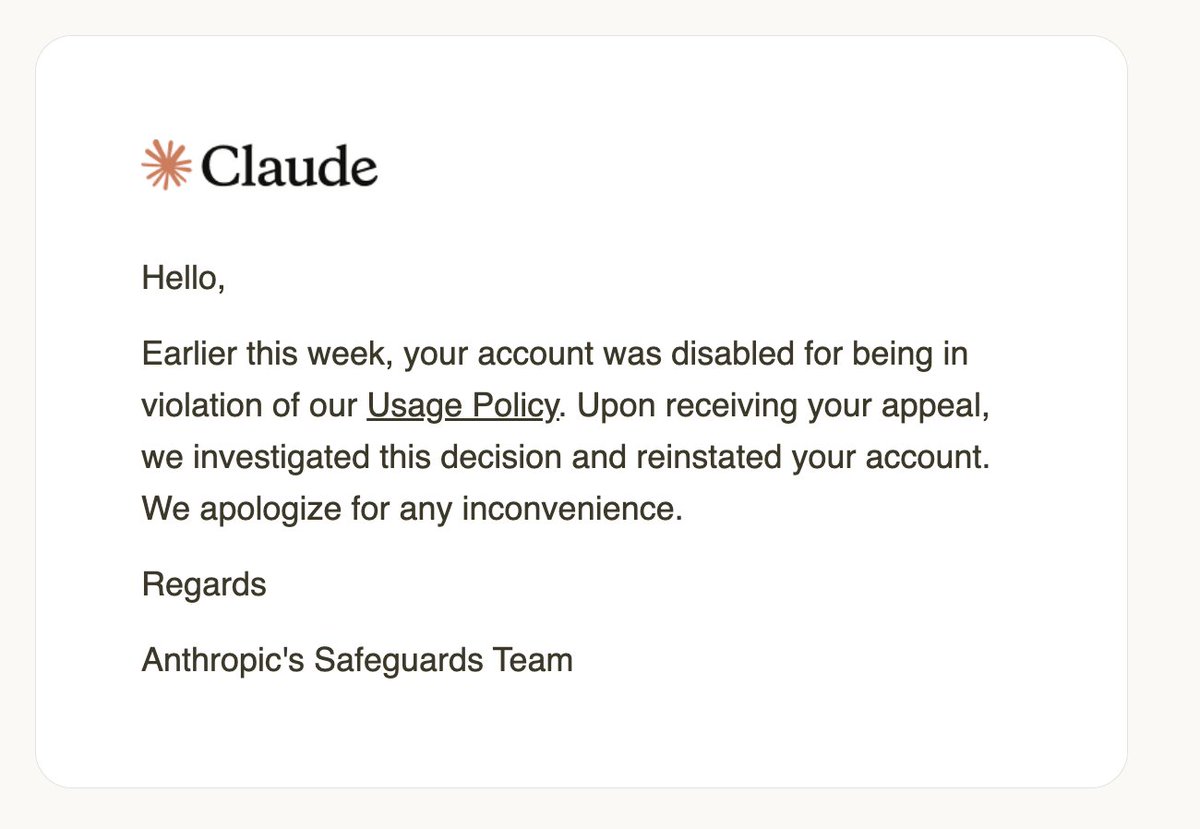Click the Claude wordmark text
Screen dimensions: 1200x829
(289, 166)
